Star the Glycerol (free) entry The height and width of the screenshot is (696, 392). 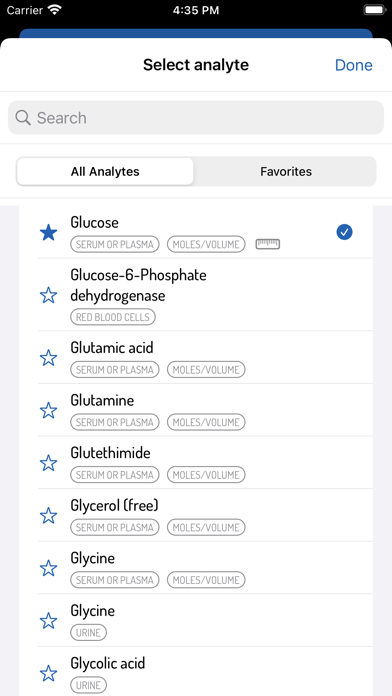(x=48, y=516)
